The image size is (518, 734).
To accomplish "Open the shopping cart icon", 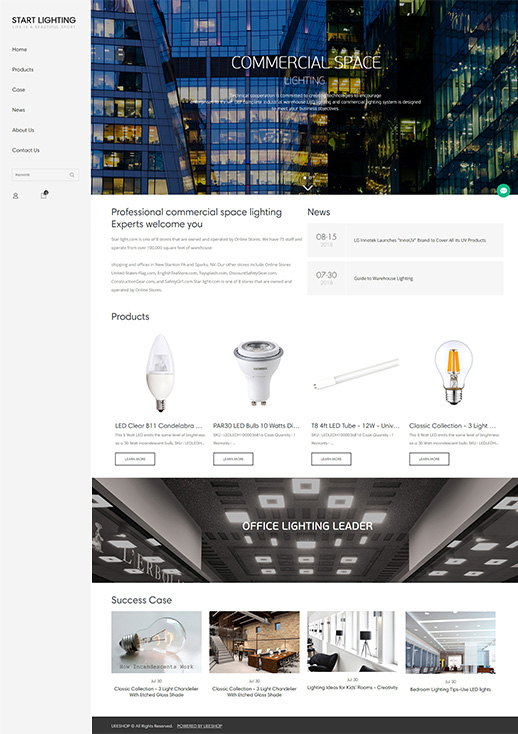I will (44, 195).
